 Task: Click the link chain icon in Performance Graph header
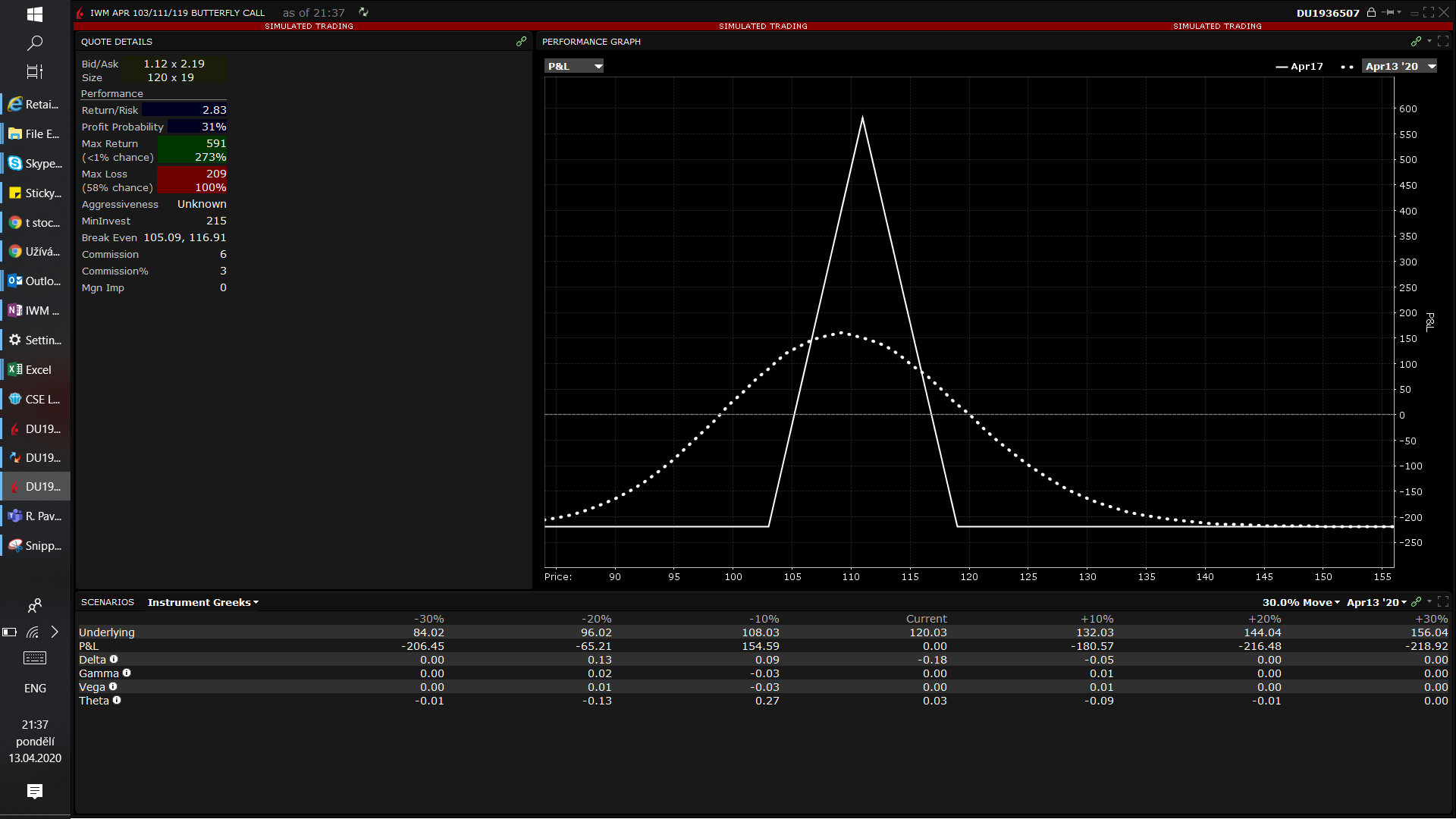coord(1416,42)
